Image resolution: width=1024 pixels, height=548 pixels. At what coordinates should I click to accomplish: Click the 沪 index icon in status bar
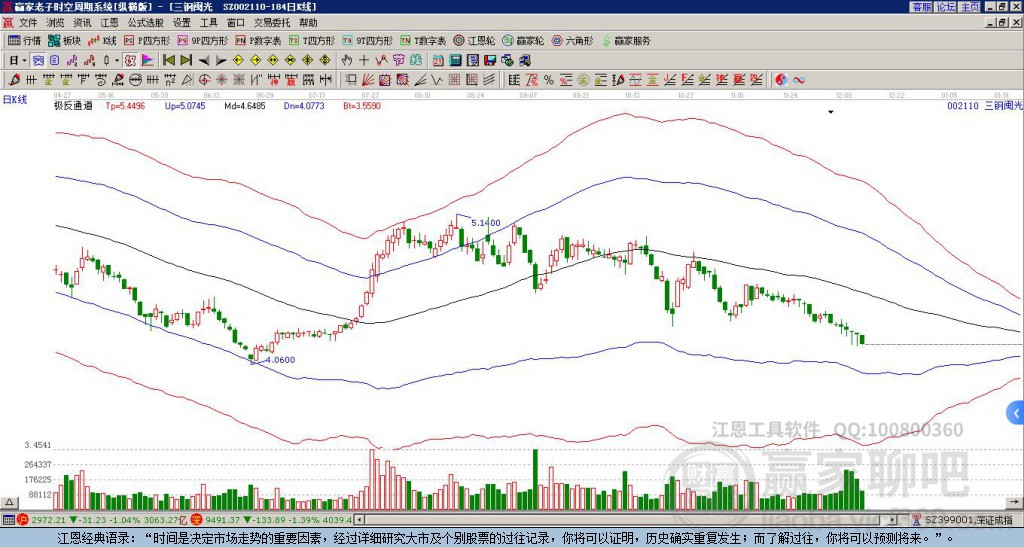pos(25,520)
